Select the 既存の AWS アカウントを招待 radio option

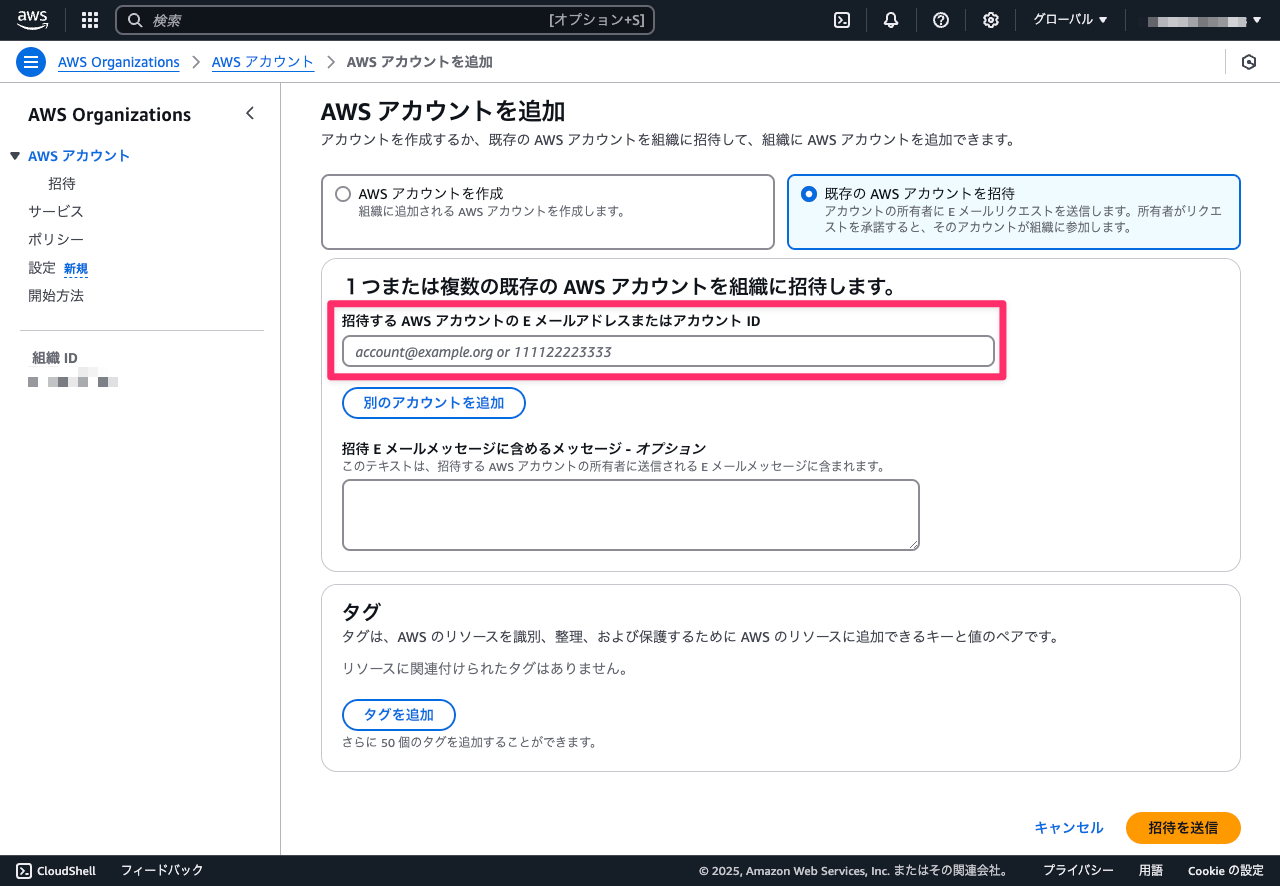pos(809,194)
